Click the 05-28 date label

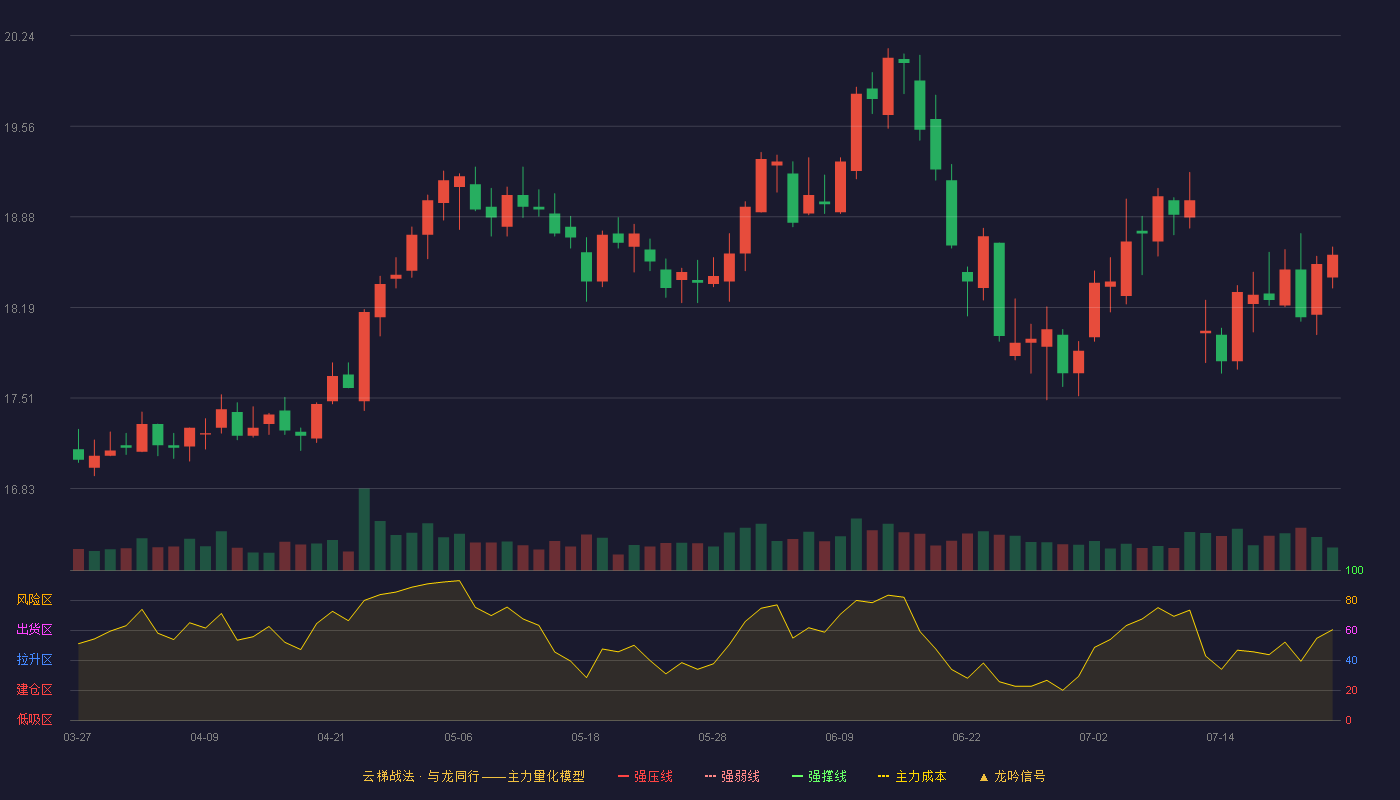coord(712,737)
